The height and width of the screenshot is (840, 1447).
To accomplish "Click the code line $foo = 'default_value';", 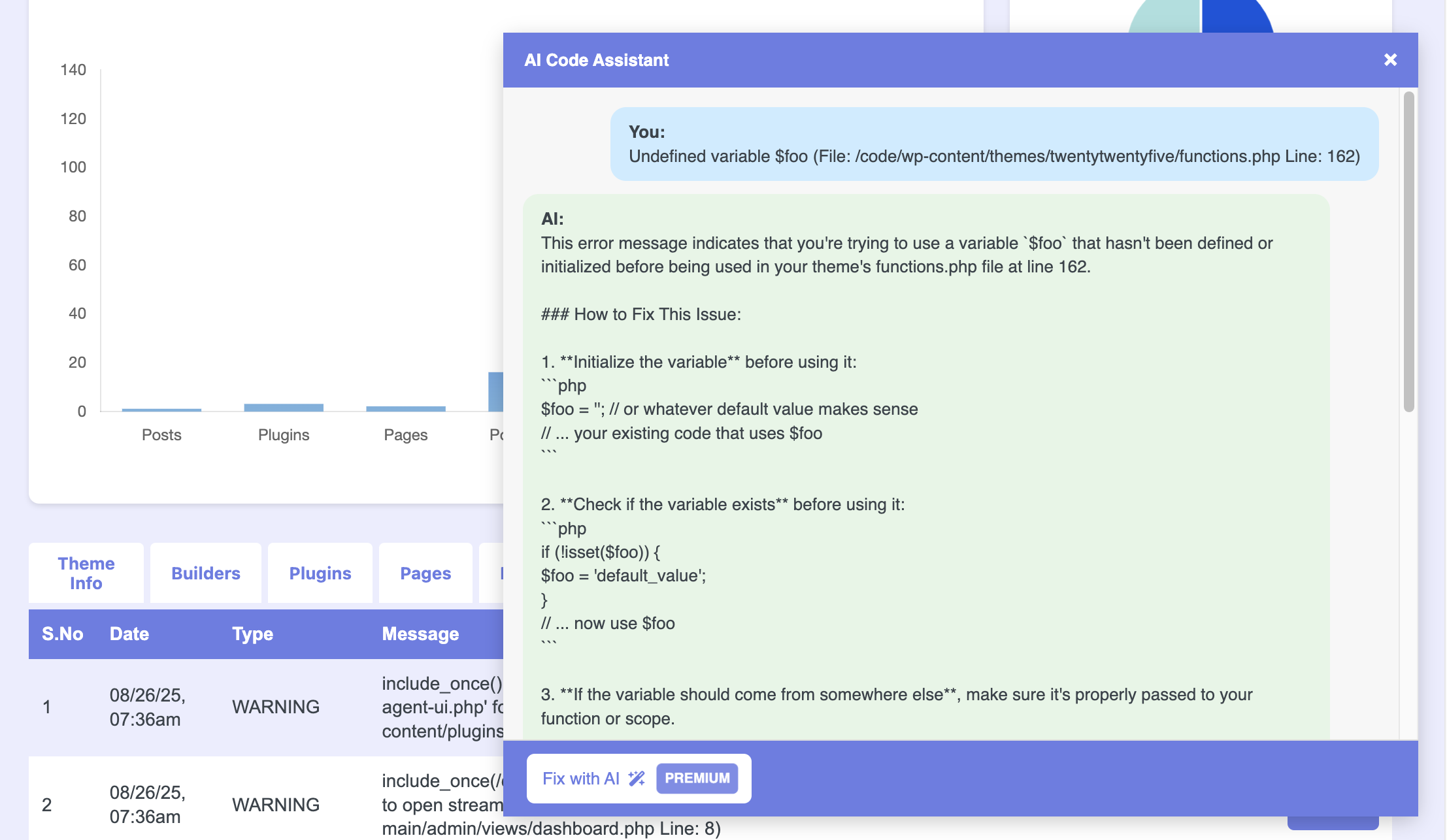I will point(624,575).
